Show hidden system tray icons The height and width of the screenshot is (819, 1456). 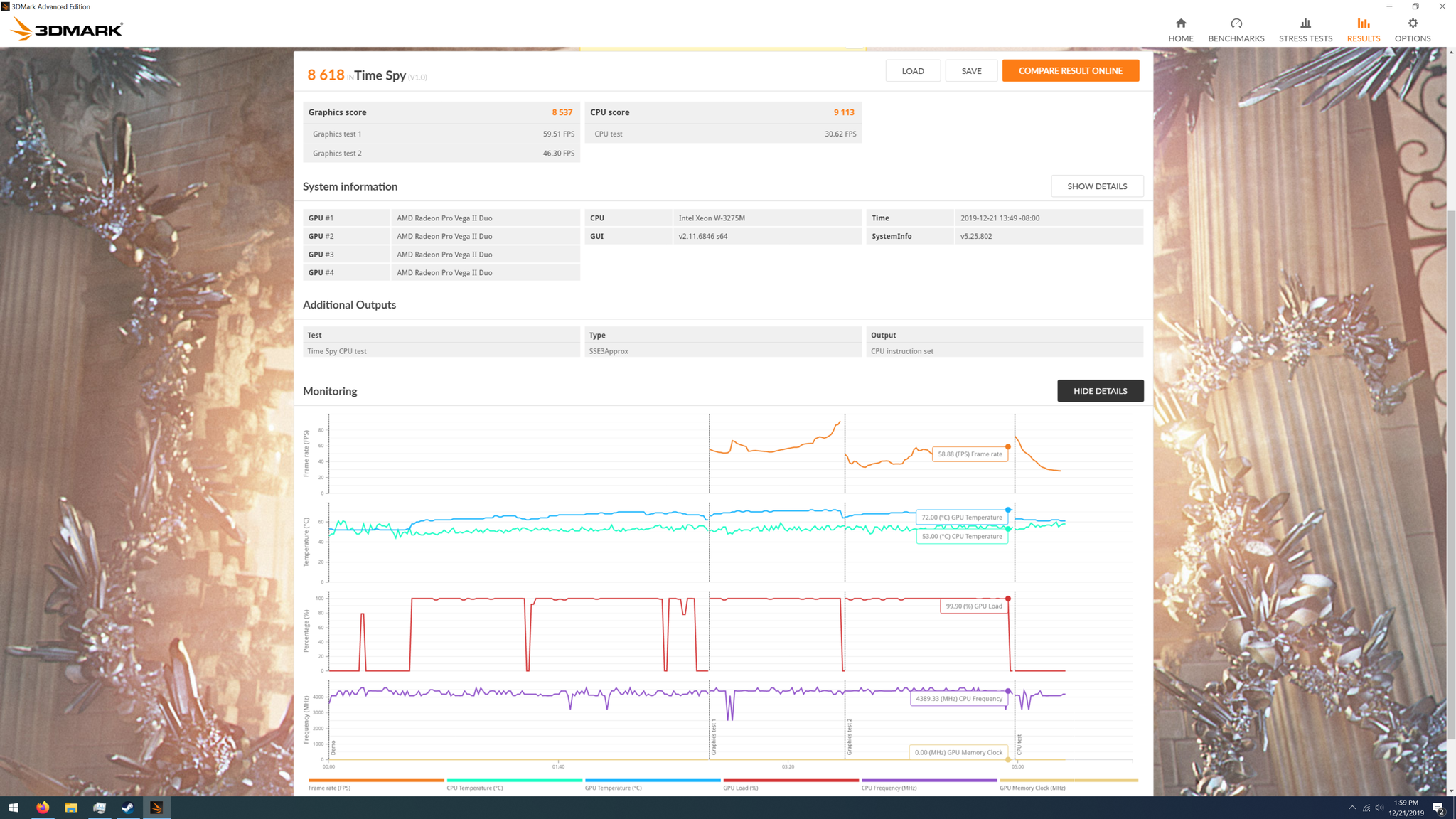tap(1351, 808)
